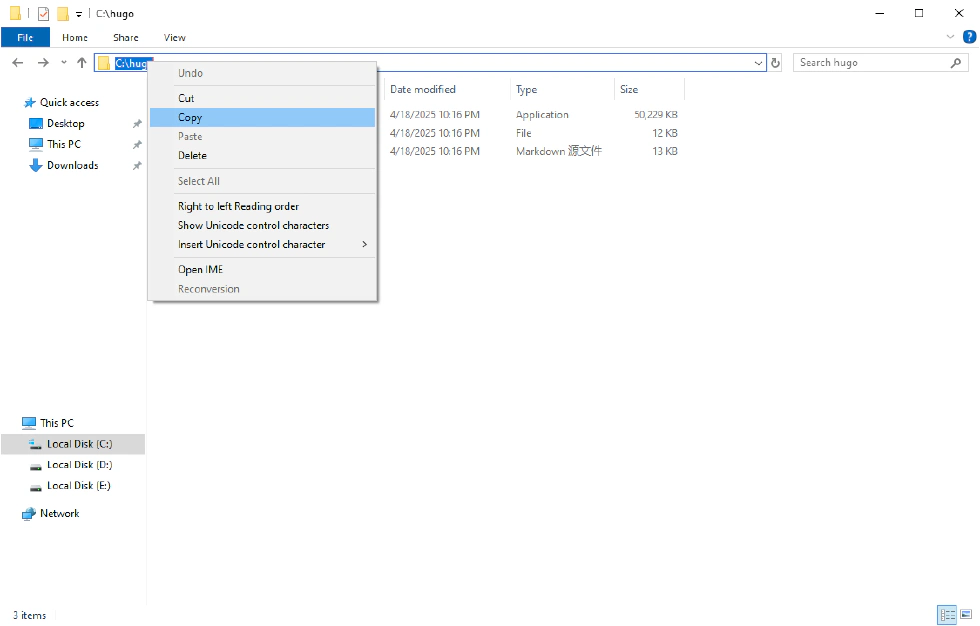Click the magnifier icon in search box
The image size is (980, 626).
click(x=956, y=63)
